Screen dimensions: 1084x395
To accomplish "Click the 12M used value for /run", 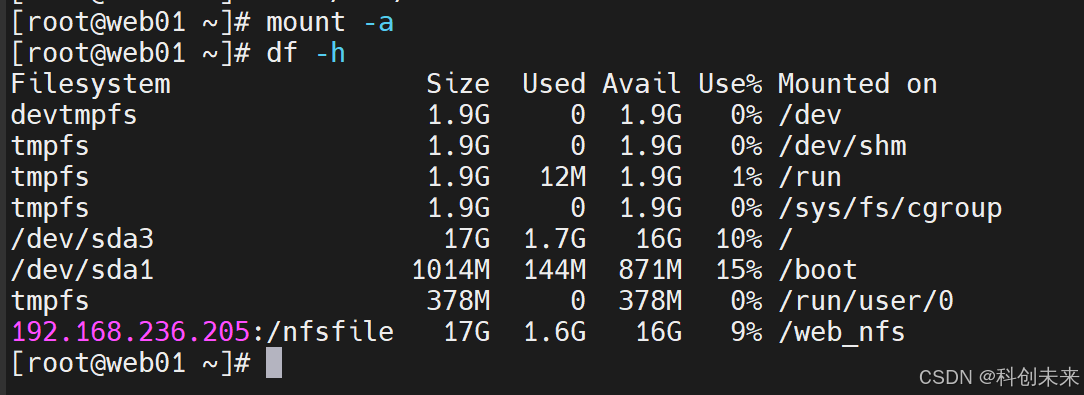I will 563,177.
